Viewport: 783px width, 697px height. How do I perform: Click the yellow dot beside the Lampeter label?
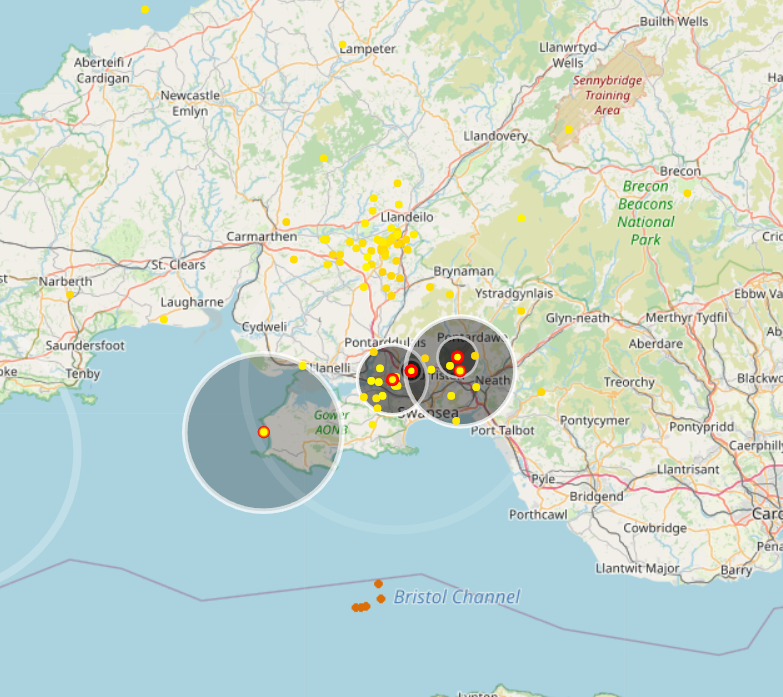343,44
